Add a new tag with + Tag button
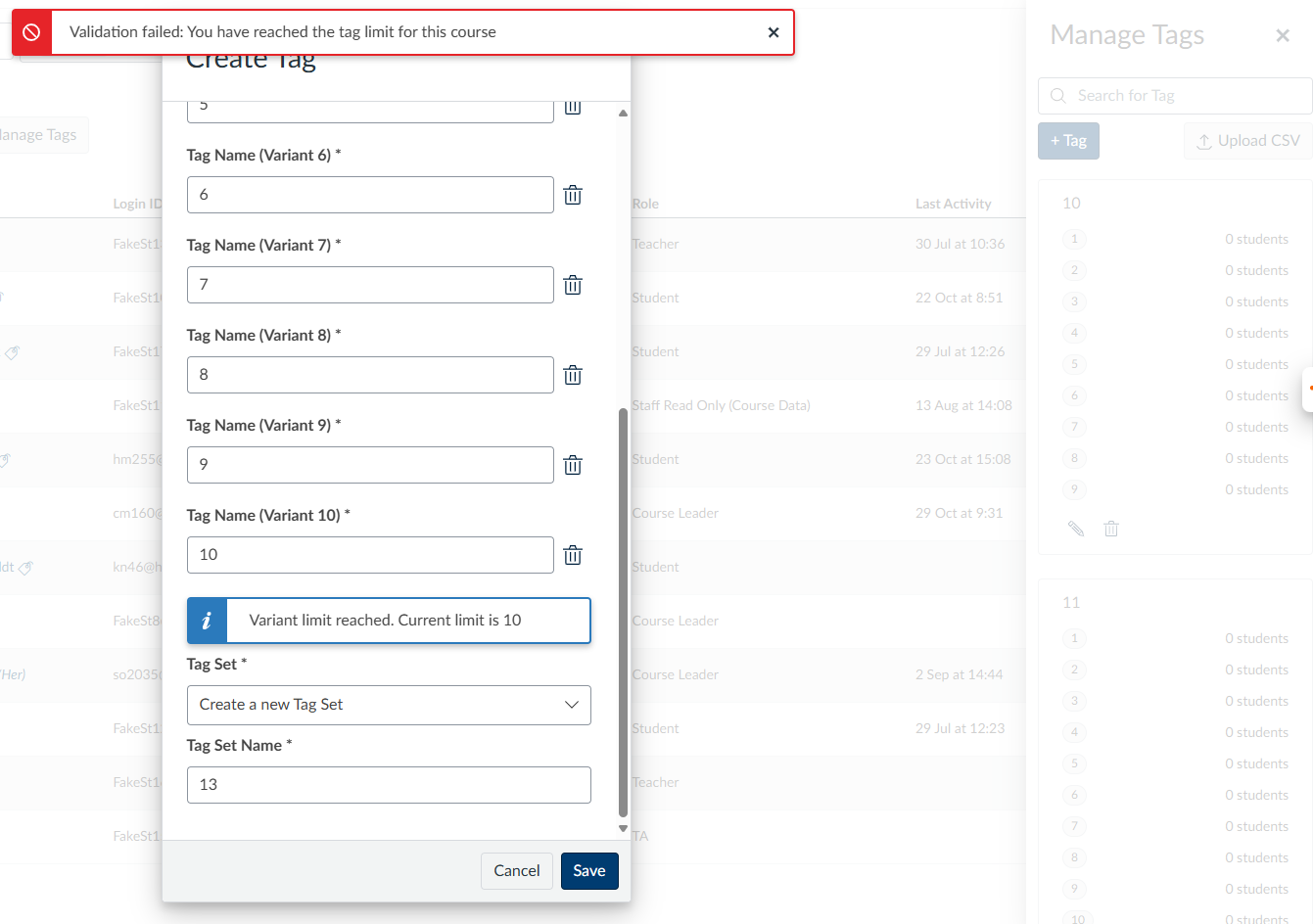Viewport: 1313px width, 924px height. point(1068,141)
